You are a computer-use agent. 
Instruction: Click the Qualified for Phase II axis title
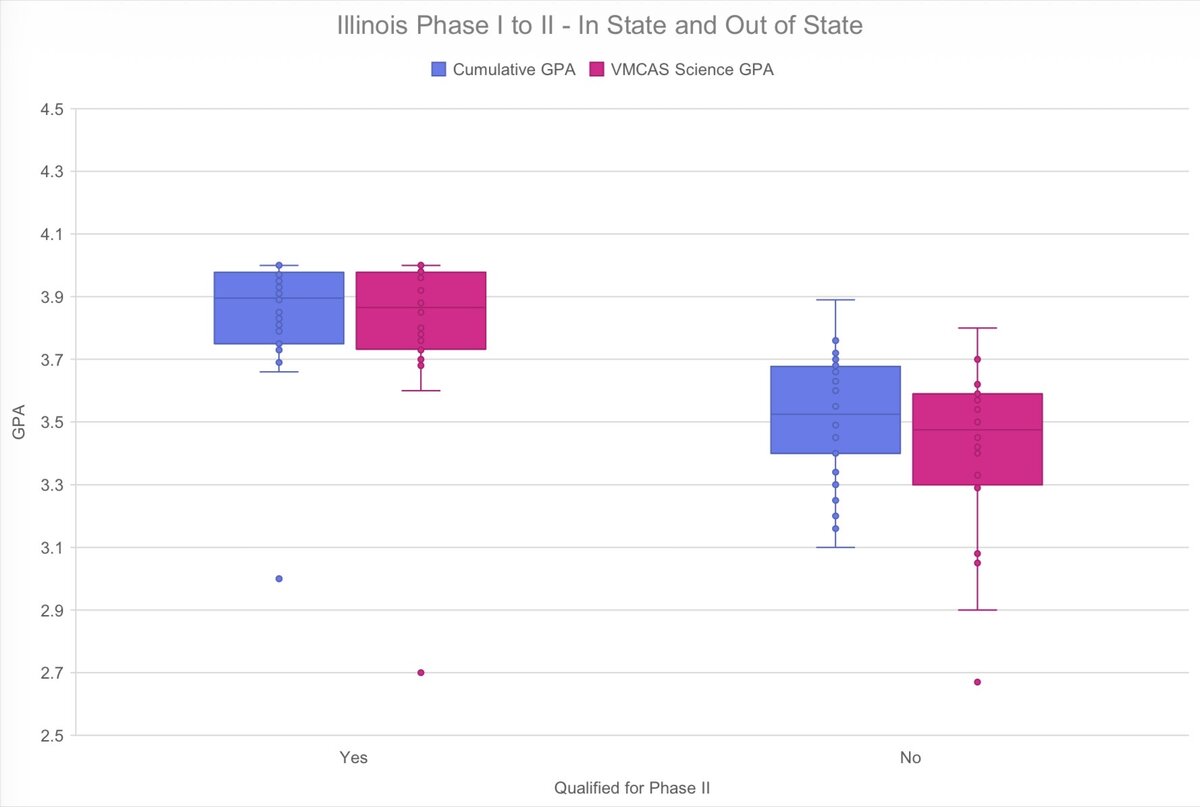632,788
